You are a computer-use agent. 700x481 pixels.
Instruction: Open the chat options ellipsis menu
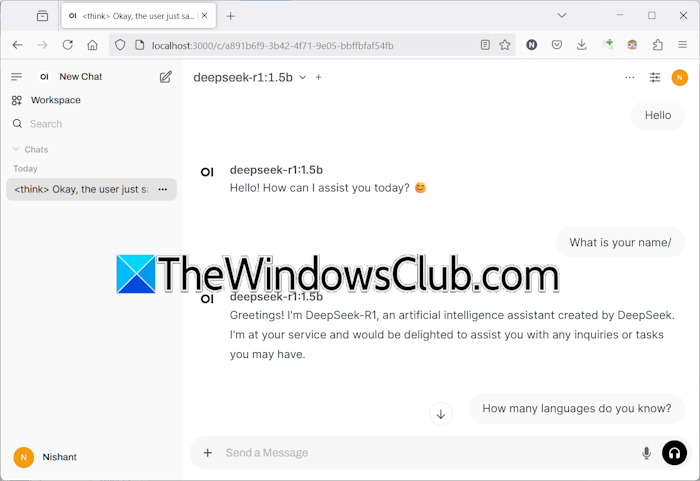coord(629,77)
